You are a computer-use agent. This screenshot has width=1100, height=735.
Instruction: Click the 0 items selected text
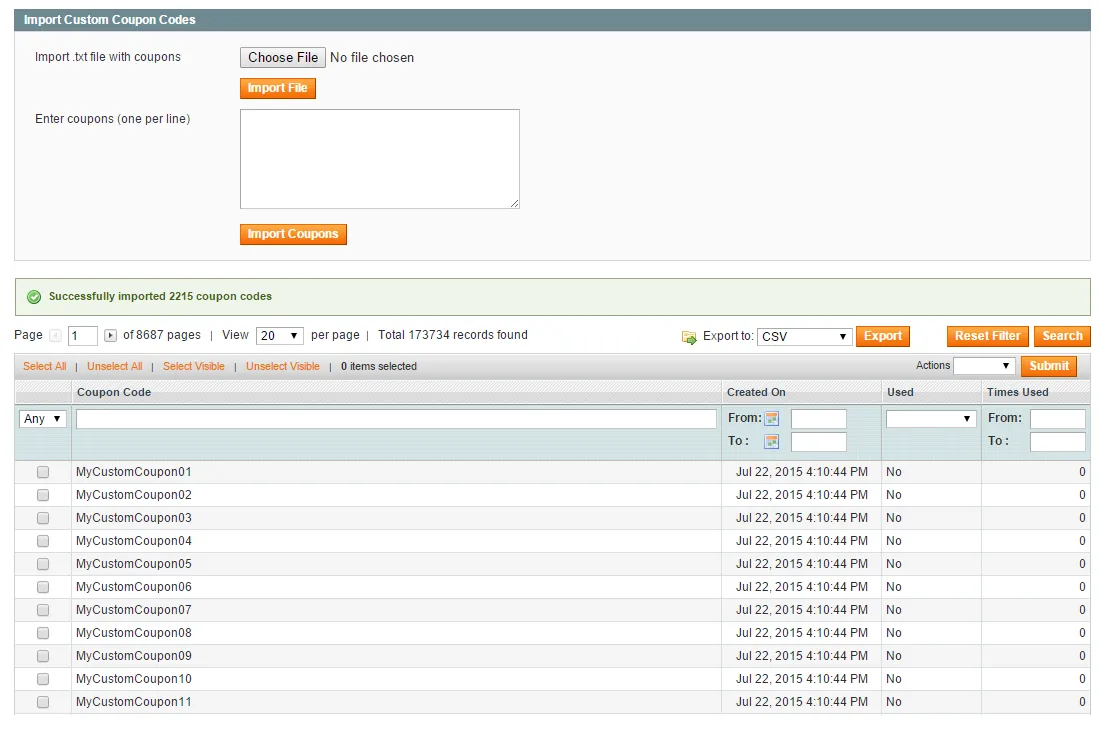(379, 366)
